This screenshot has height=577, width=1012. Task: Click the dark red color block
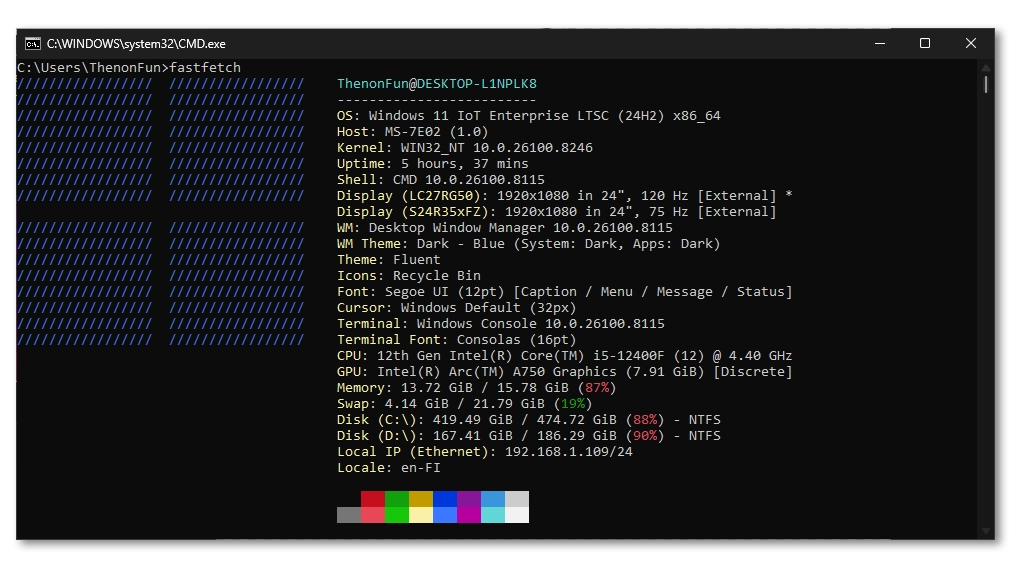tap(372, 499)
